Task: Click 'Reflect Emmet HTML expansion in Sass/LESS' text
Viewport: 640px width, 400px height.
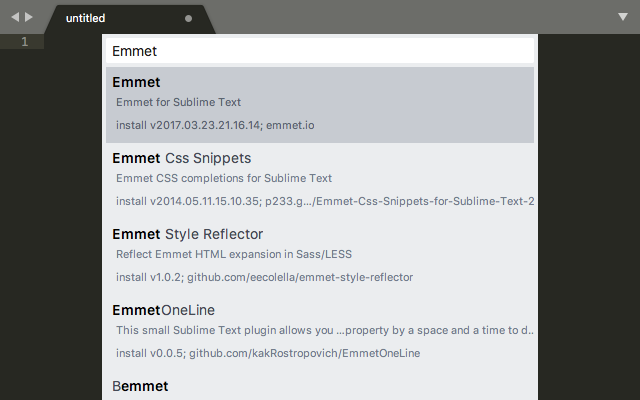Action: click(235, 254)
